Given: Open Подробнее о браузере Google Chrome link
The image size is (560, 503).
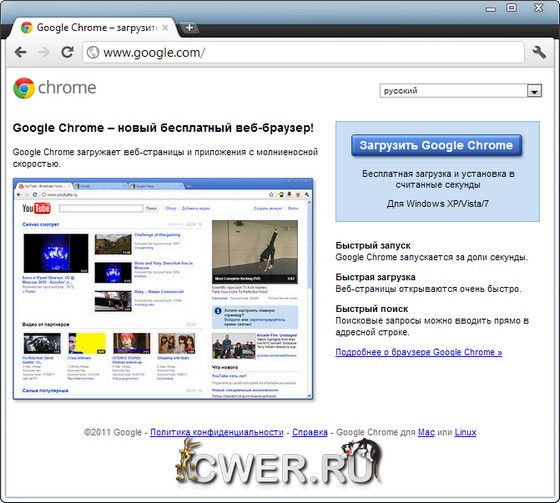Looking at the screenshot, I should (419, 352).
